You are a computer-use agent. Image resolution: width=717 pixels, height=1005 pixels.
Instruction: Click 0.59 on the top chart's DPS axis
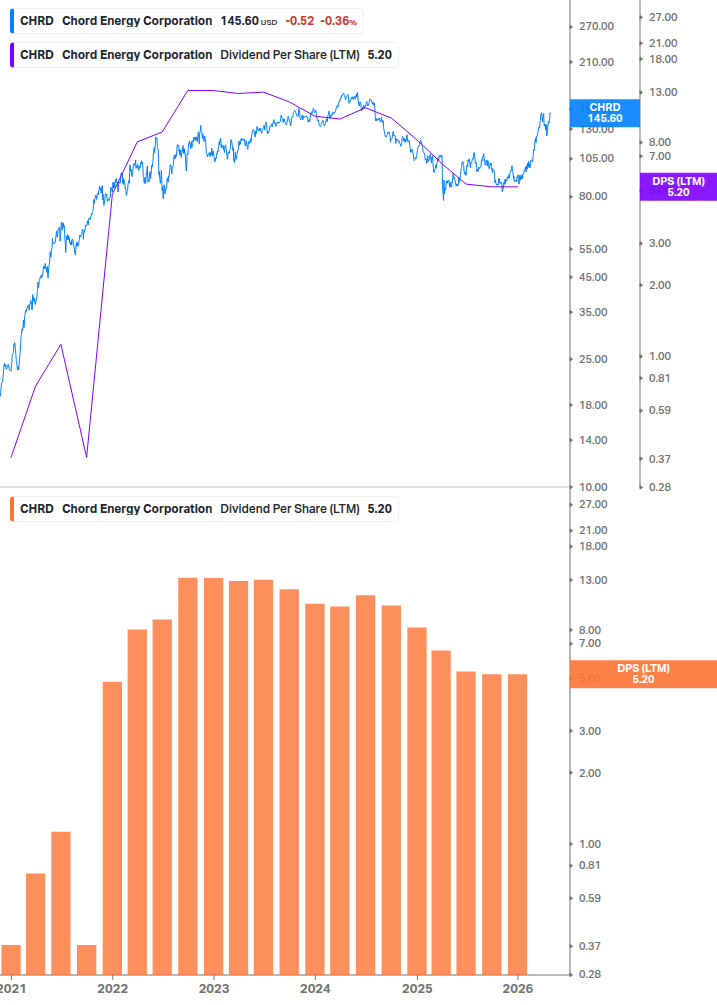pos(660,410)
